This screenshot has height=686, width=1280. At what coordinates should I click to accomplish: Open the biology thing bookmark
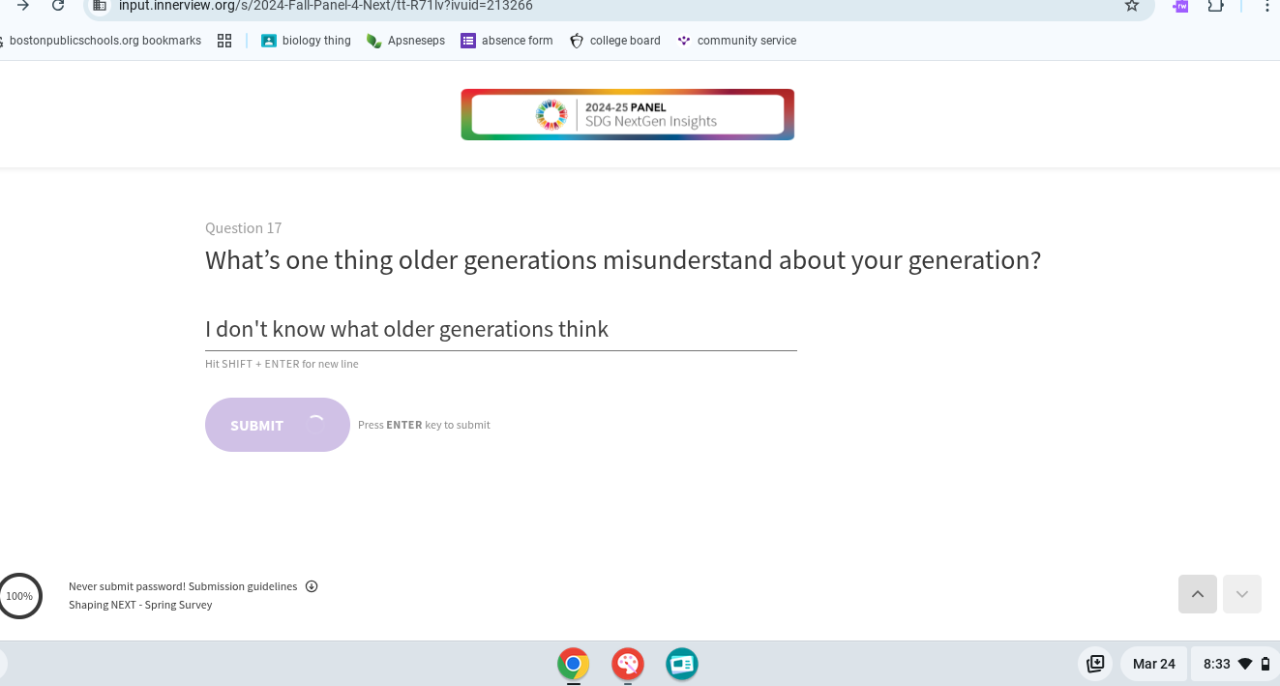point(306,41)
